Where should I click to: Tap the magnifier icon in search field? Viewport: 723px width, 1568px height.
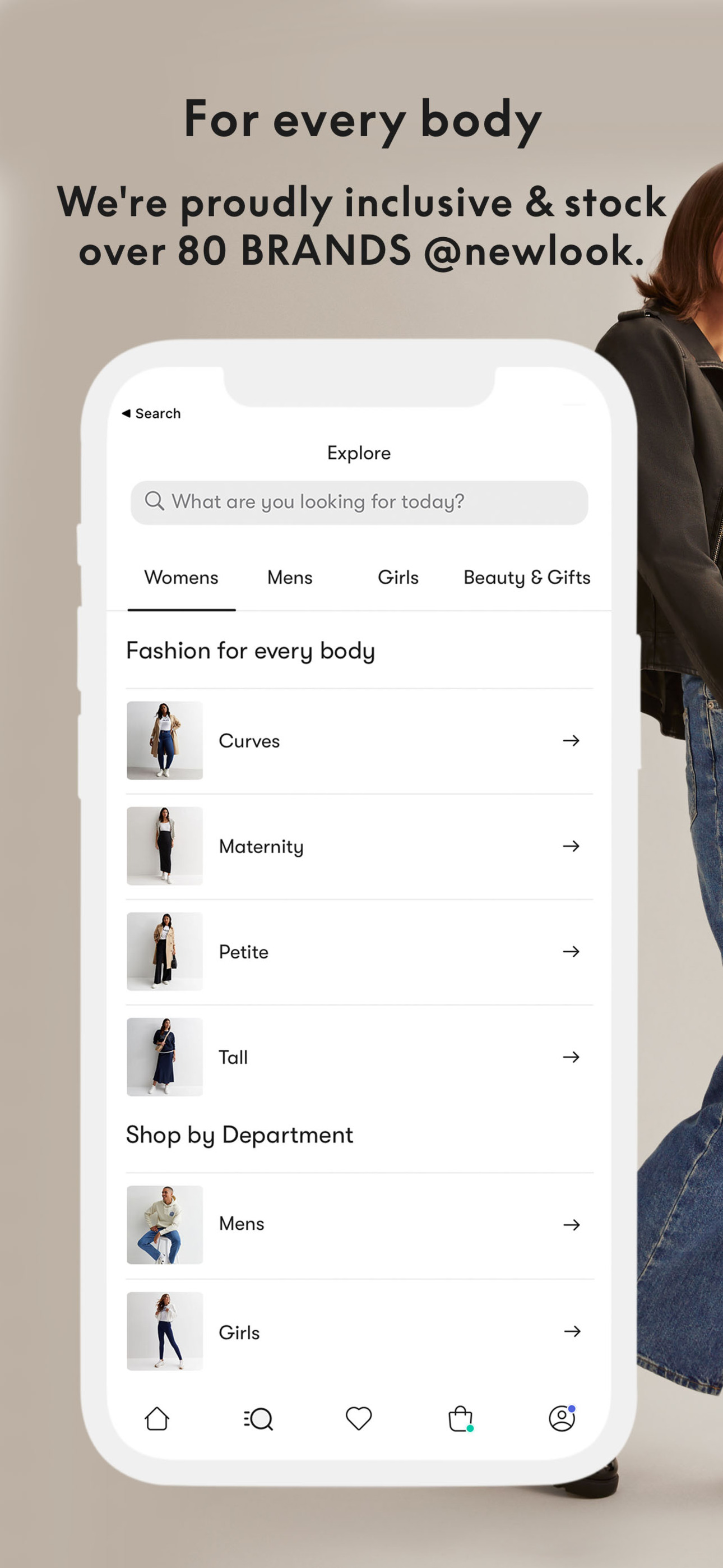[154, 501]
